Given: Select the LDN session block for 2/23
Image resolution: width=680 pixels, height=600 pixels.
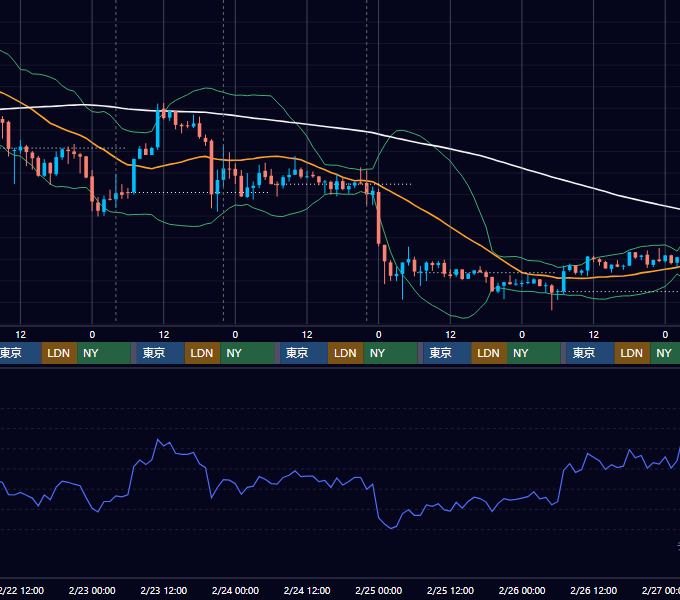Looking at the screenshot, I should [203, 353].
